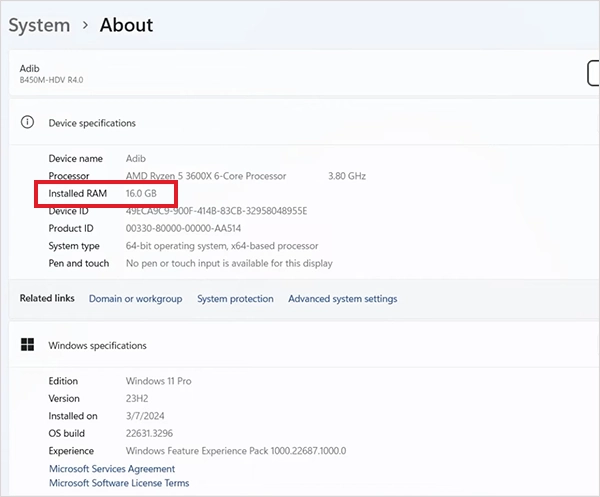Click Windows Feature Experience Pack value

coord(236,451)
